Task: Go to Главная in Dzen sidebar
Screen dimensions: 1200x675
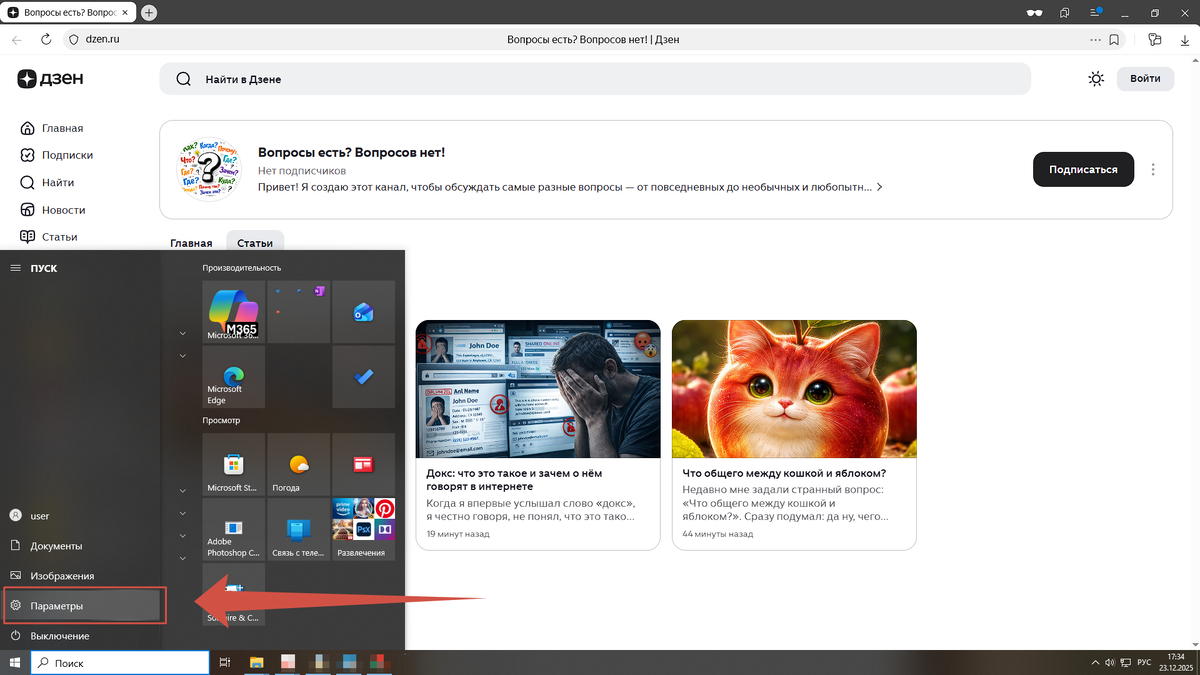Action: pos(51,128)
